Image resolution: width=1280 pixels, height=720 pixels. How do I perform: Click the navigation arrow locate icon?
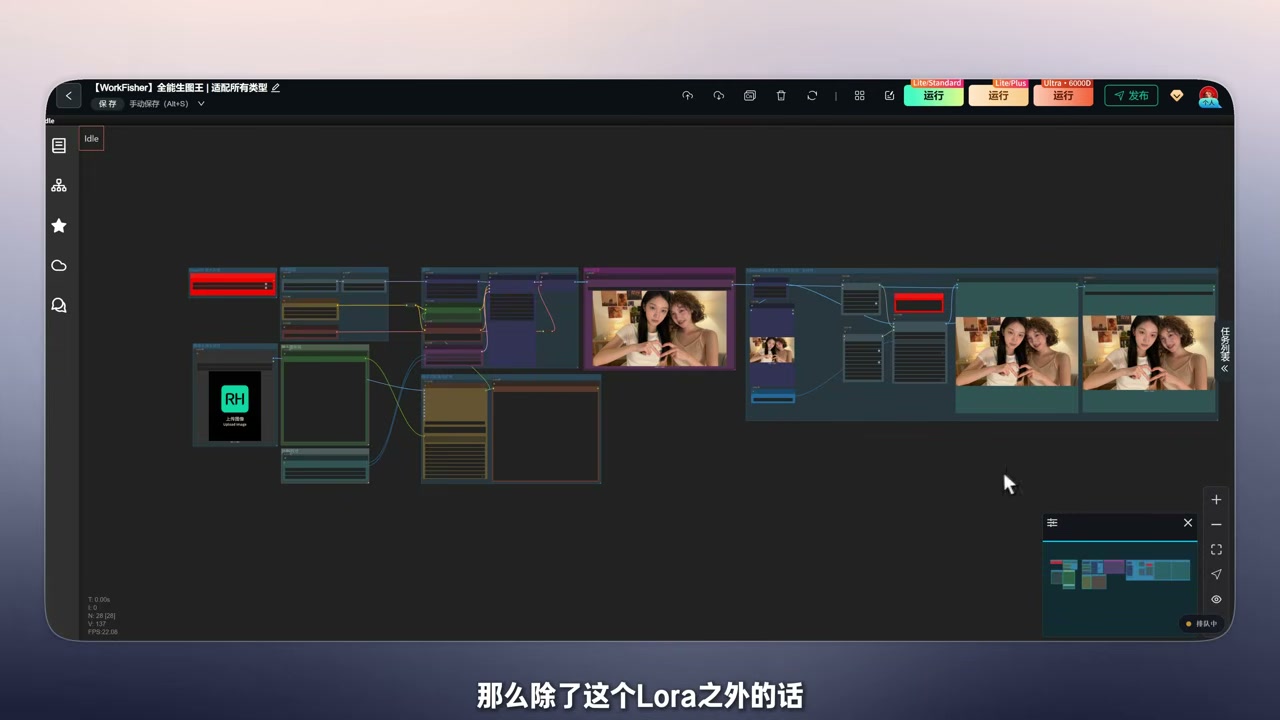[x=1216, y=575]
